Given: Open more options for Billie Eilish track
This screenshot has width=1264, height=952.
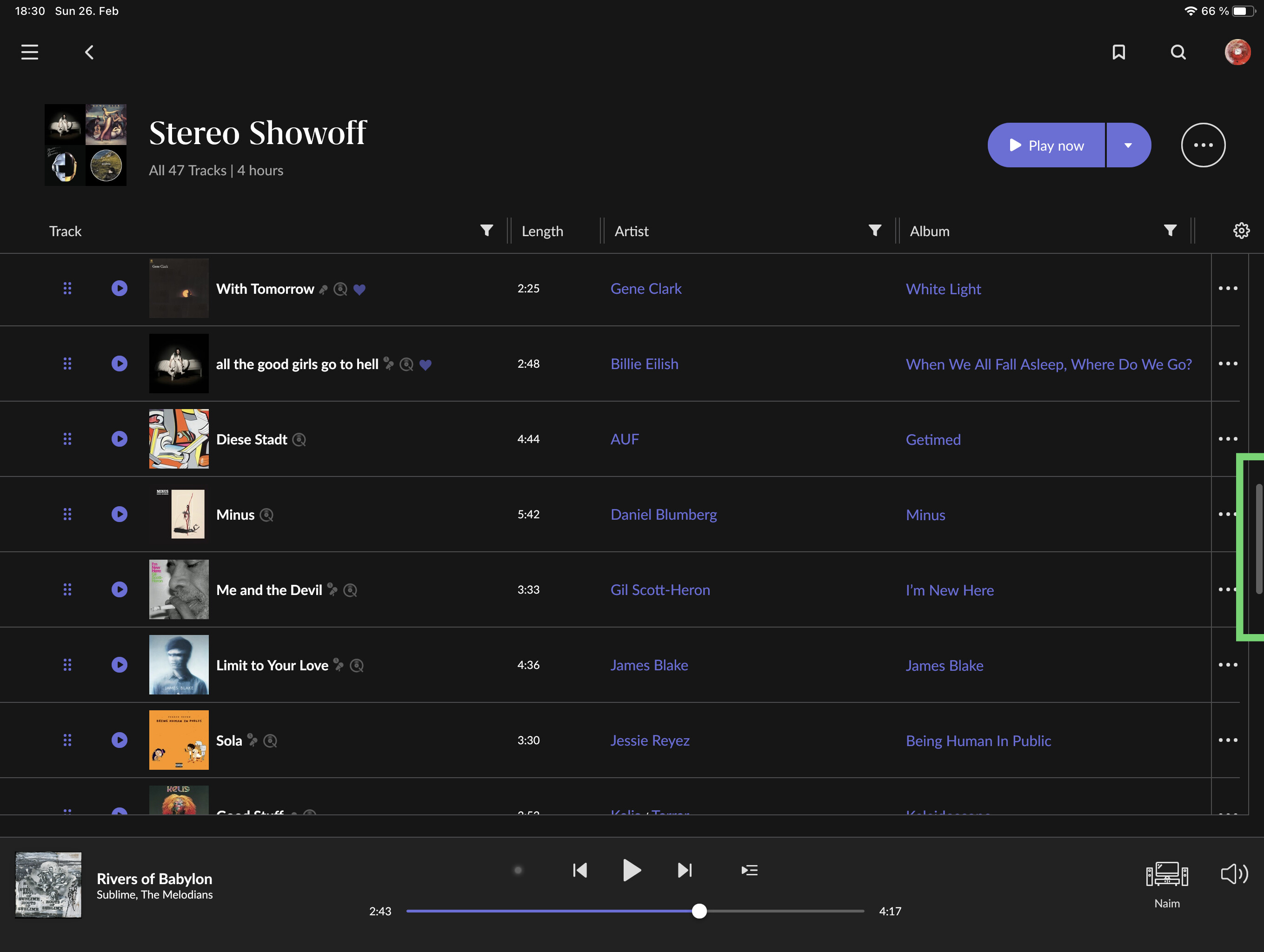Looking at the screenshot, I should [x=1227, y=364].
